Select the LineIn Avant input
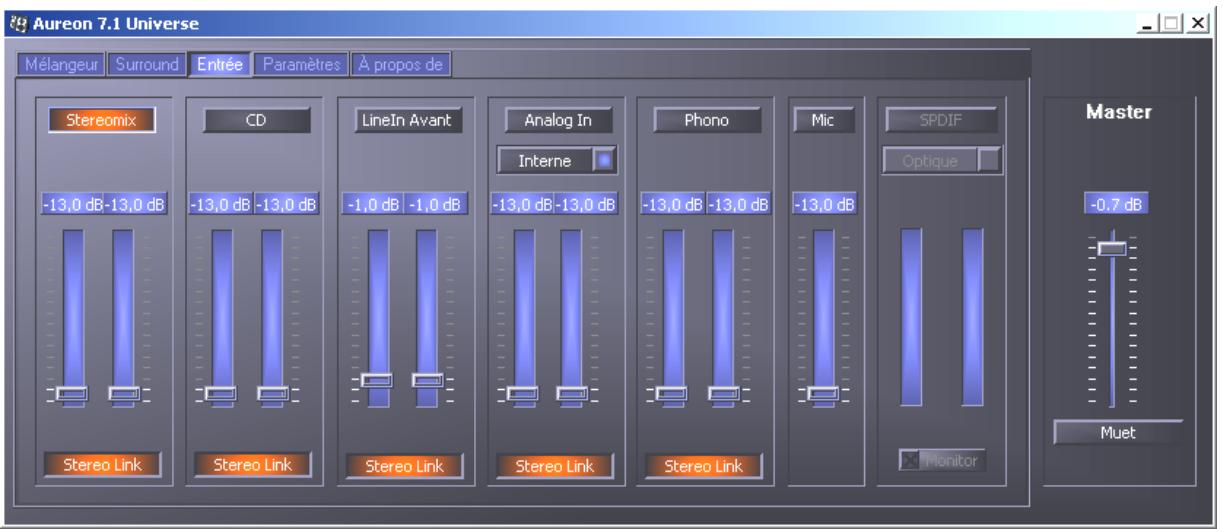This screenshot has width=1223, height=529. coord(408,121)
